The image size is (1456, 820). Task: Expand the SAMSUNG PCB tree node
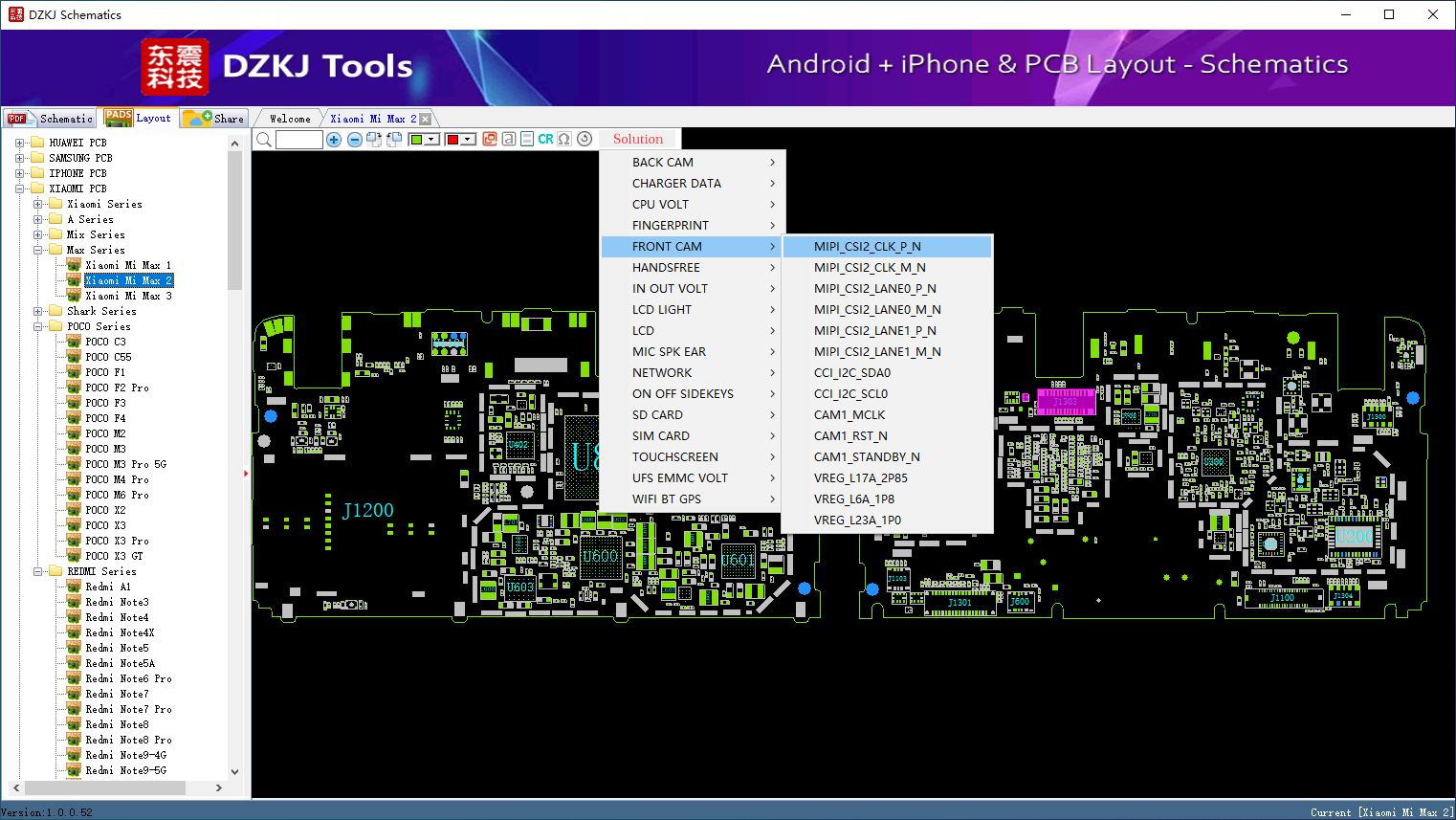point(19,158)
